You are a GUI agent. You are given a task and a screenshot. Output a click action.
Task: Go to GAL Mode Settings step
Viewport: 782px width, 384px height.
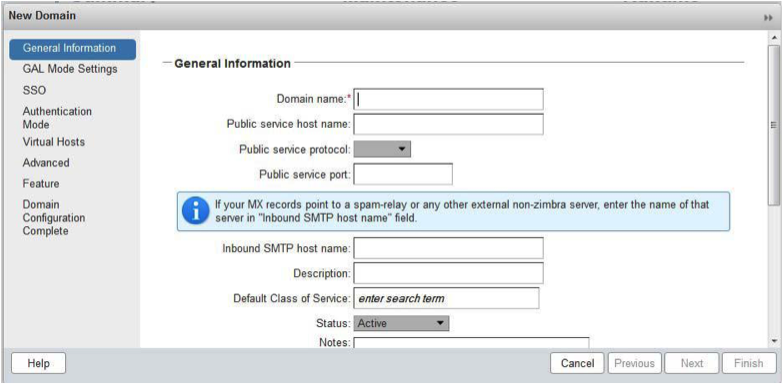pos(70,69)
